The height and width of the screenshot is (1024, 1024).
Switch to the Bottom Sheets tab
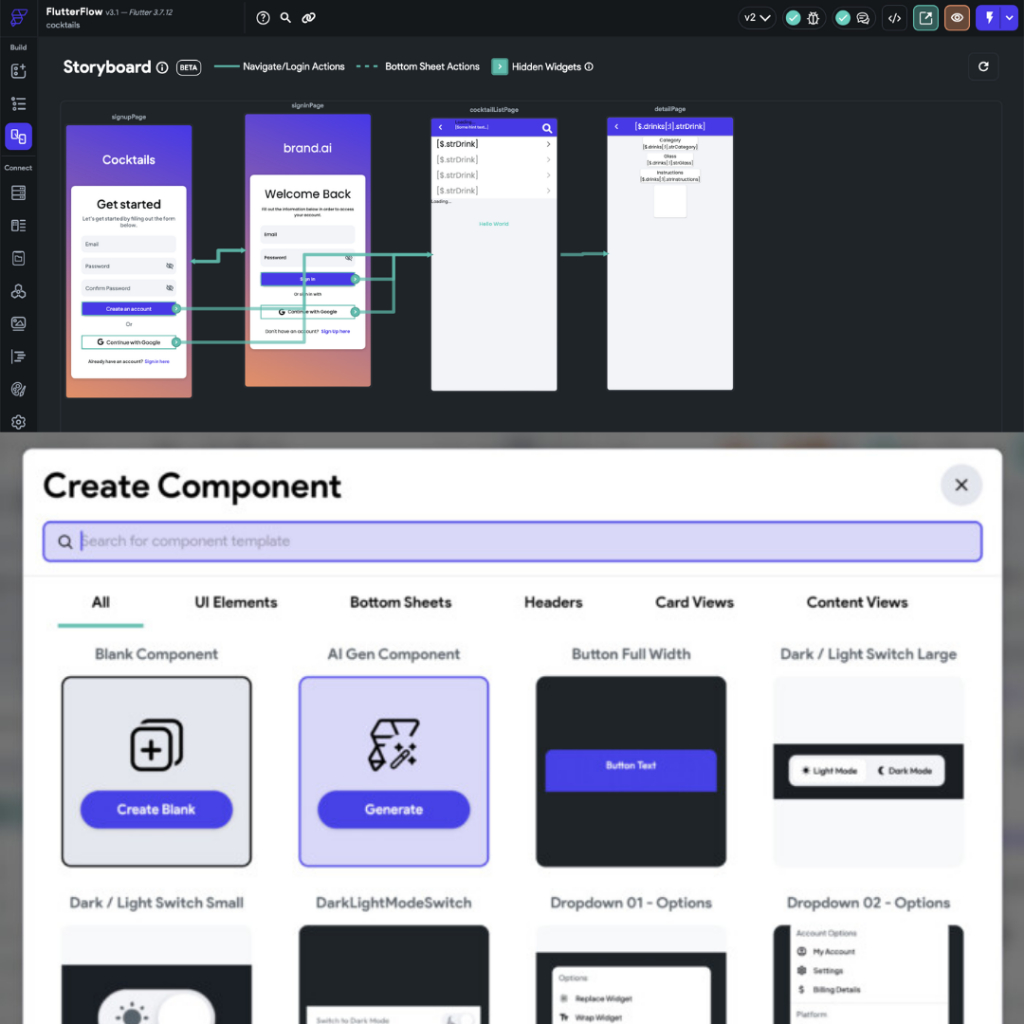point(400,602)
